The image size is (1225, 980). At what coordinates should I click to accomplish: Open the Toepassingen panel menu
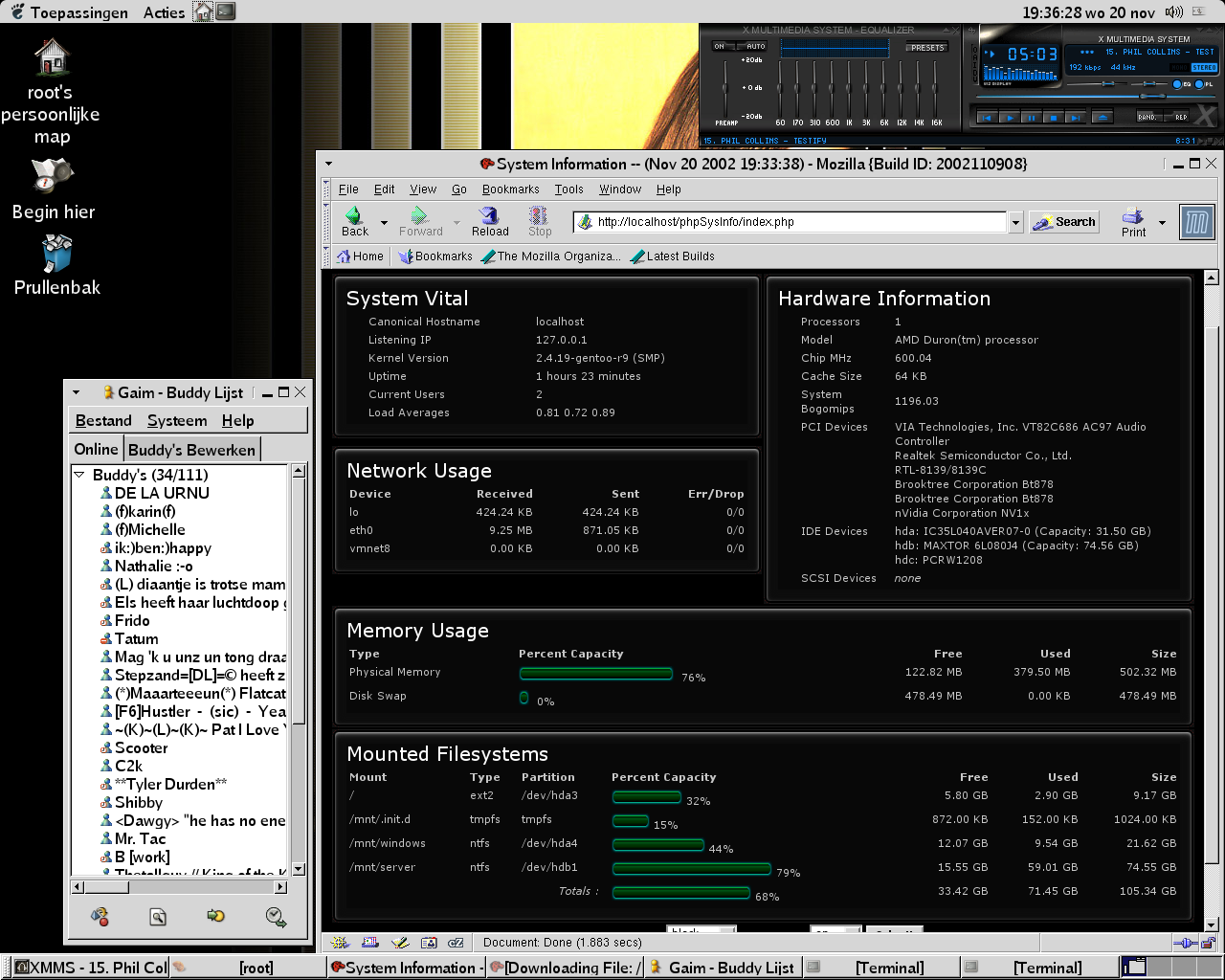pyautogui.click(x=69, y=11)
